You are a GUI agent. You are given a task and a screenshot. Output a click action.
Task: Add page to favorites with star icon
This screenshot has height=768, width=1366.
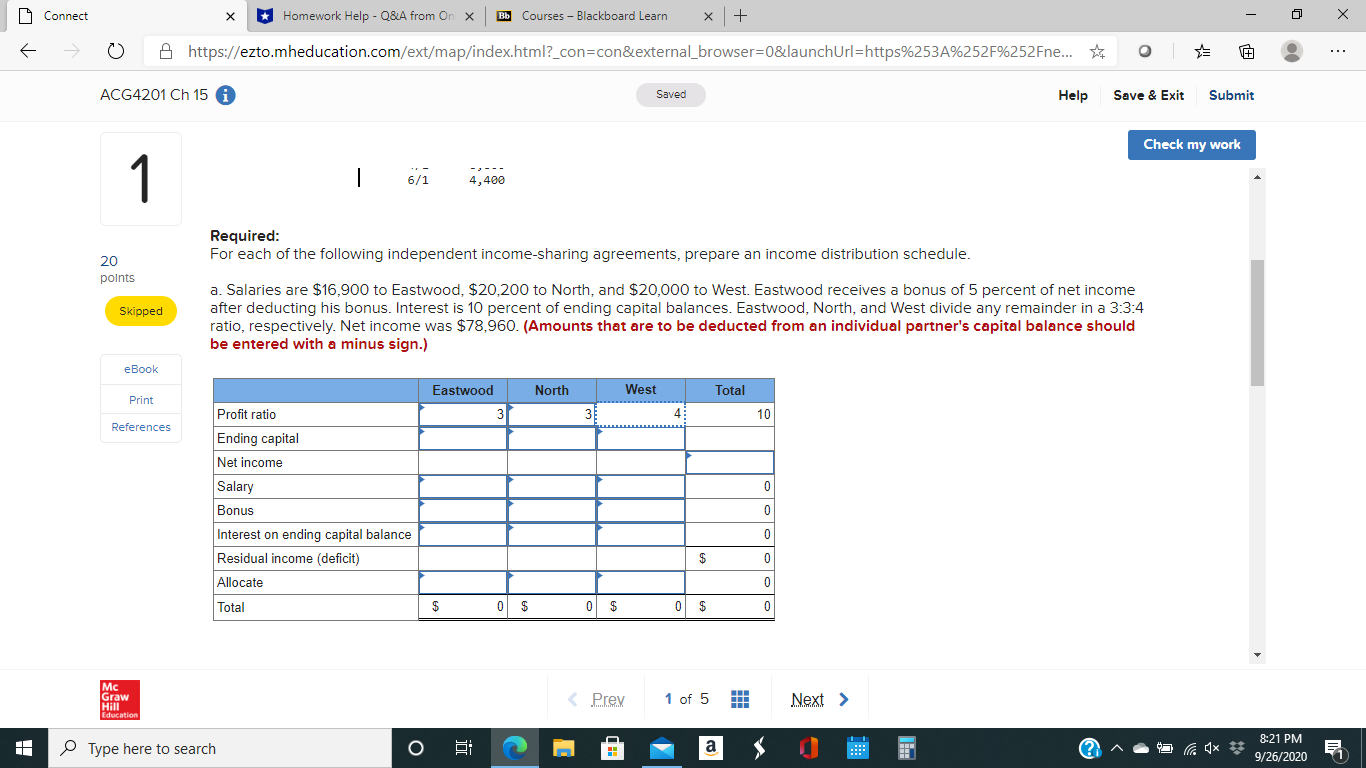pos(1097,52)
